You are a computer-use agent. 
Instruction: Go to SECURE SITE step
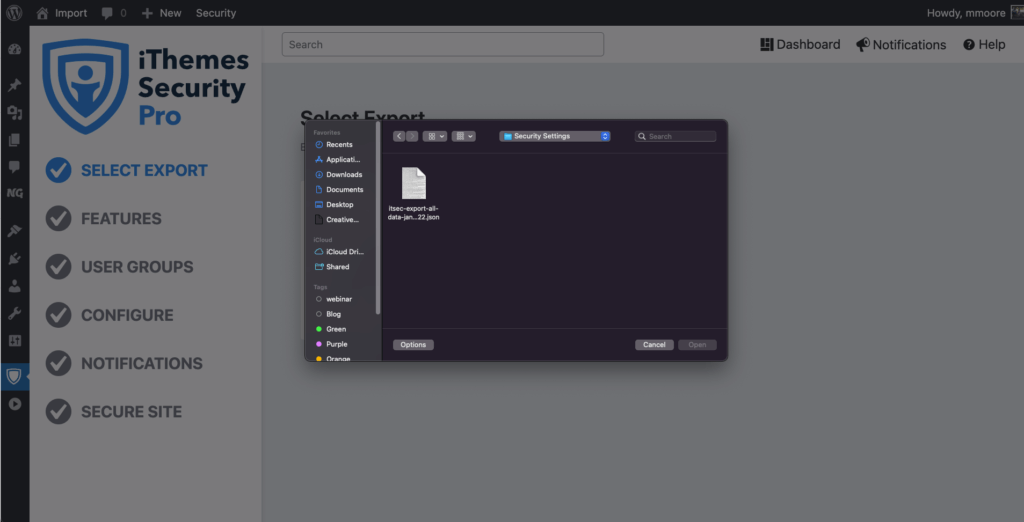coord(114,412)
